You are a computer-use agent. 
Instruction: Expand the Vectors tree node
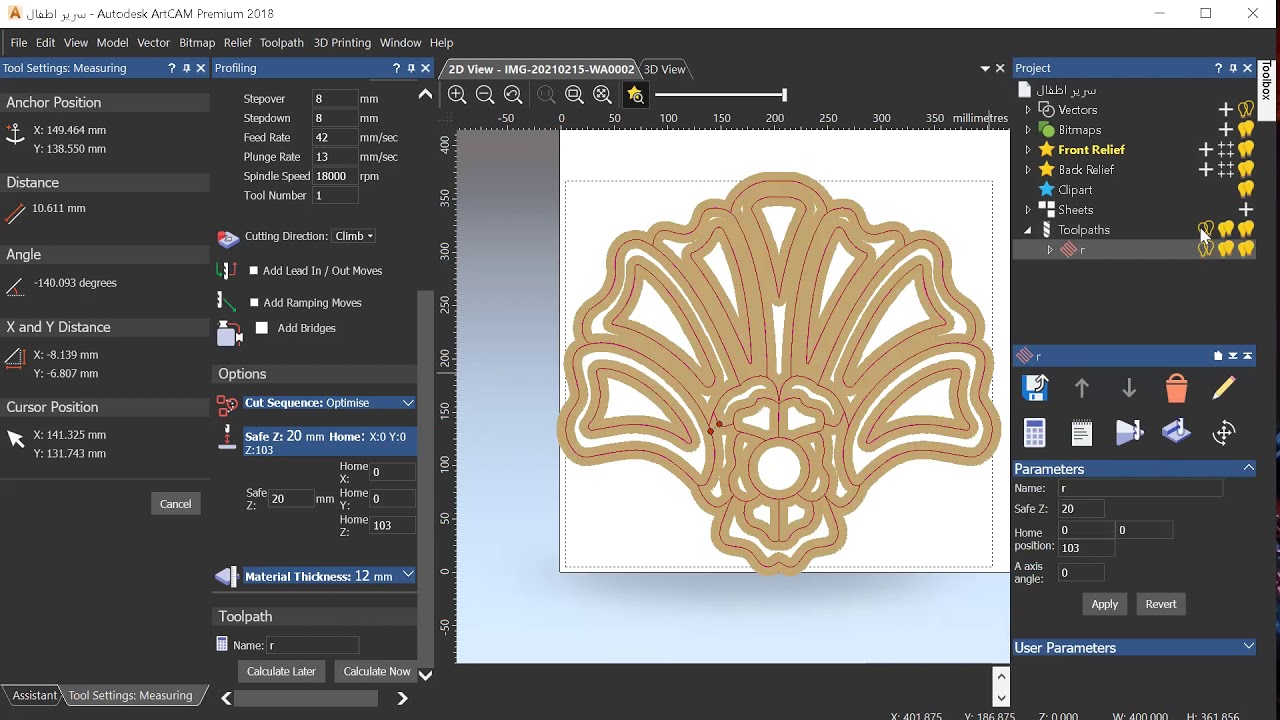(x=1028, y=110)
